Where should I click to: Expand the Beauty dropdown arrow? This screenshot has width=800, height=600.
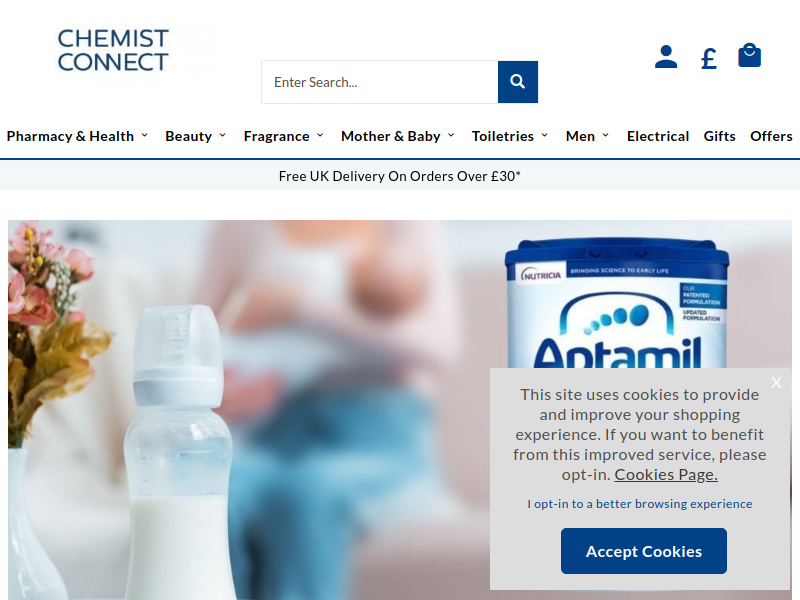pyautogui.click(x=222, y=135)
